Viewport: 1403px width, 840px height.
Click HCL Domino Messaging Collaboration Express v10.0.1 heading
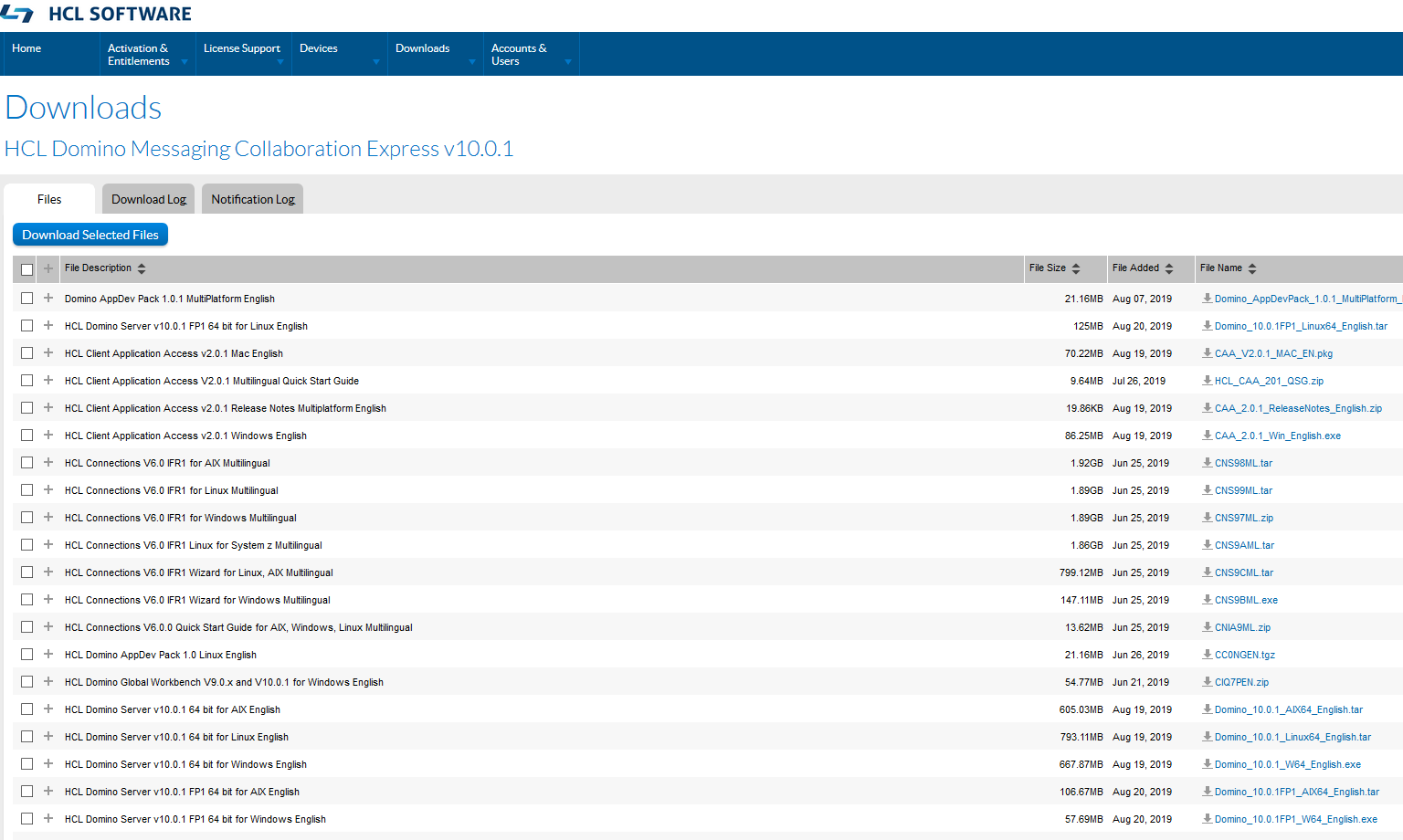click(x=259, y=149)
